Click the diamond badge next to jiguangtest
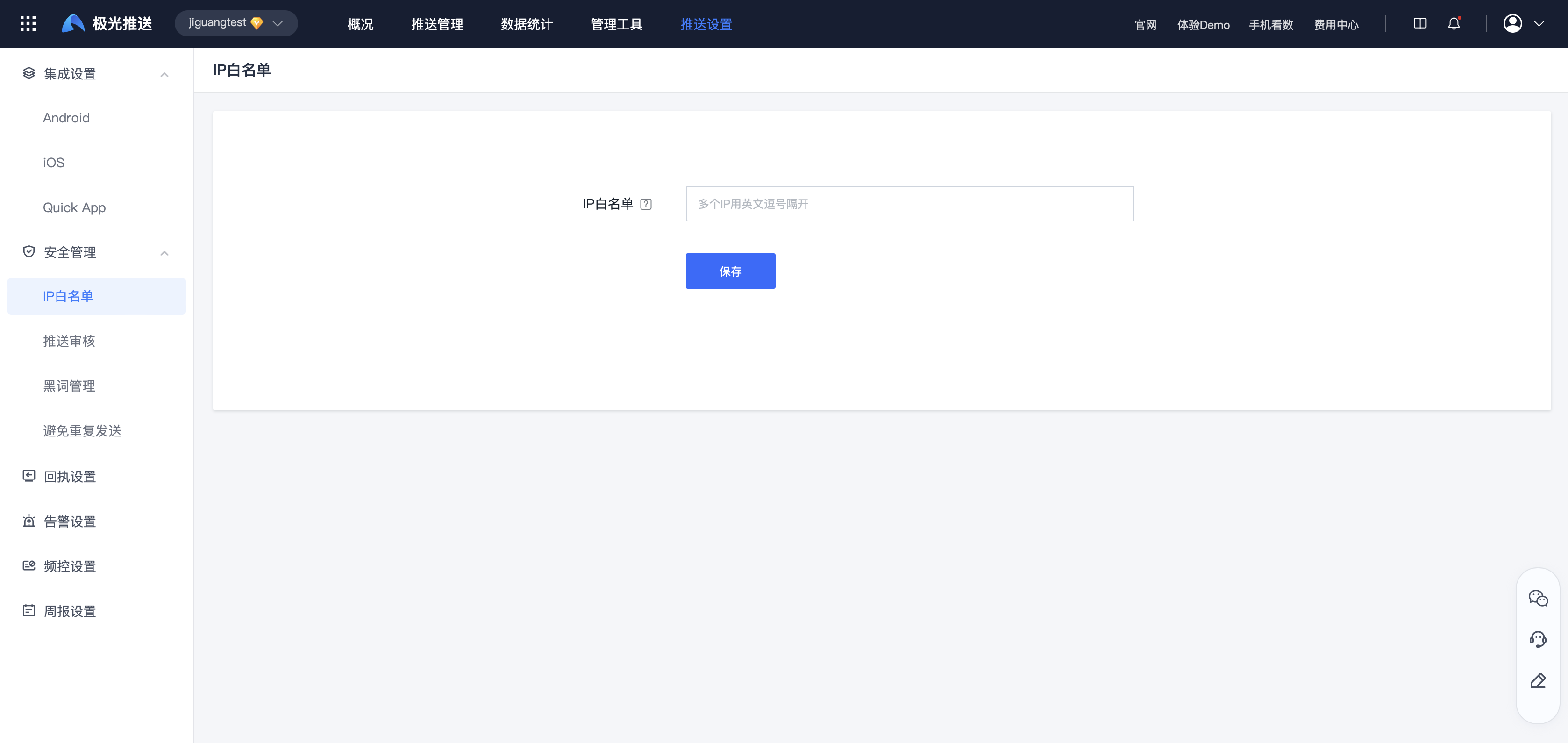The width and height of the screenshot is (1568, 743). (257, 23)
